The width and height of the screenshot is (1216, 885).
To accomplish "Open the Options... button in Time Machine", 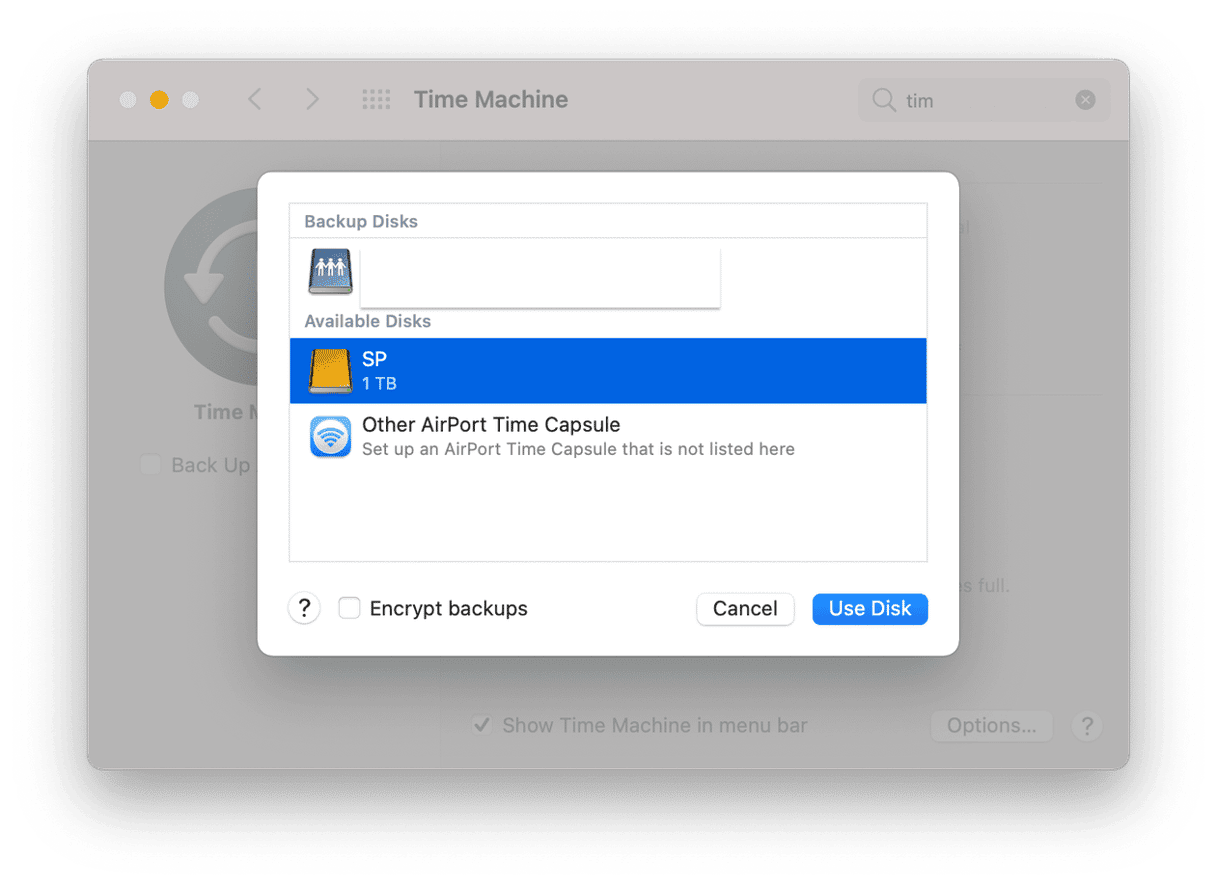I will [991, 726].
